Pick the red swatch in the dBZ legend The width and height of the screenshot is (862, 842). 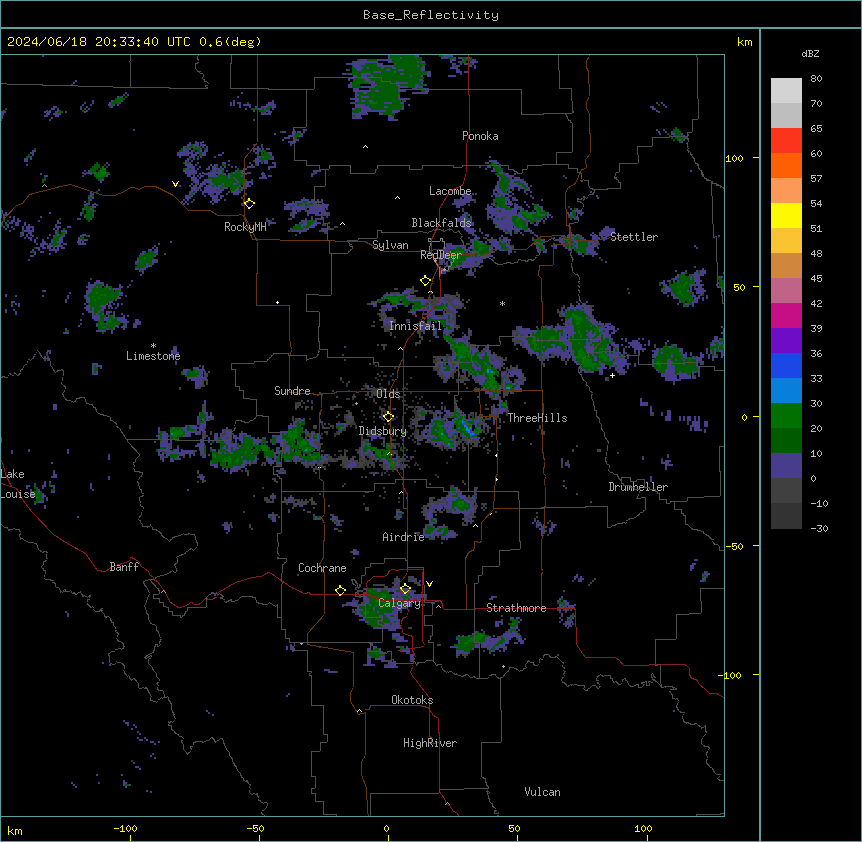click(x=786, y=141)
